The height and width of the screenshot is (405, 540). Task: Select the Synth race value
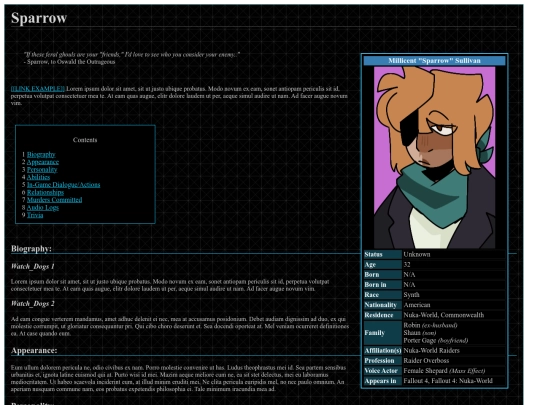point(411,295)
